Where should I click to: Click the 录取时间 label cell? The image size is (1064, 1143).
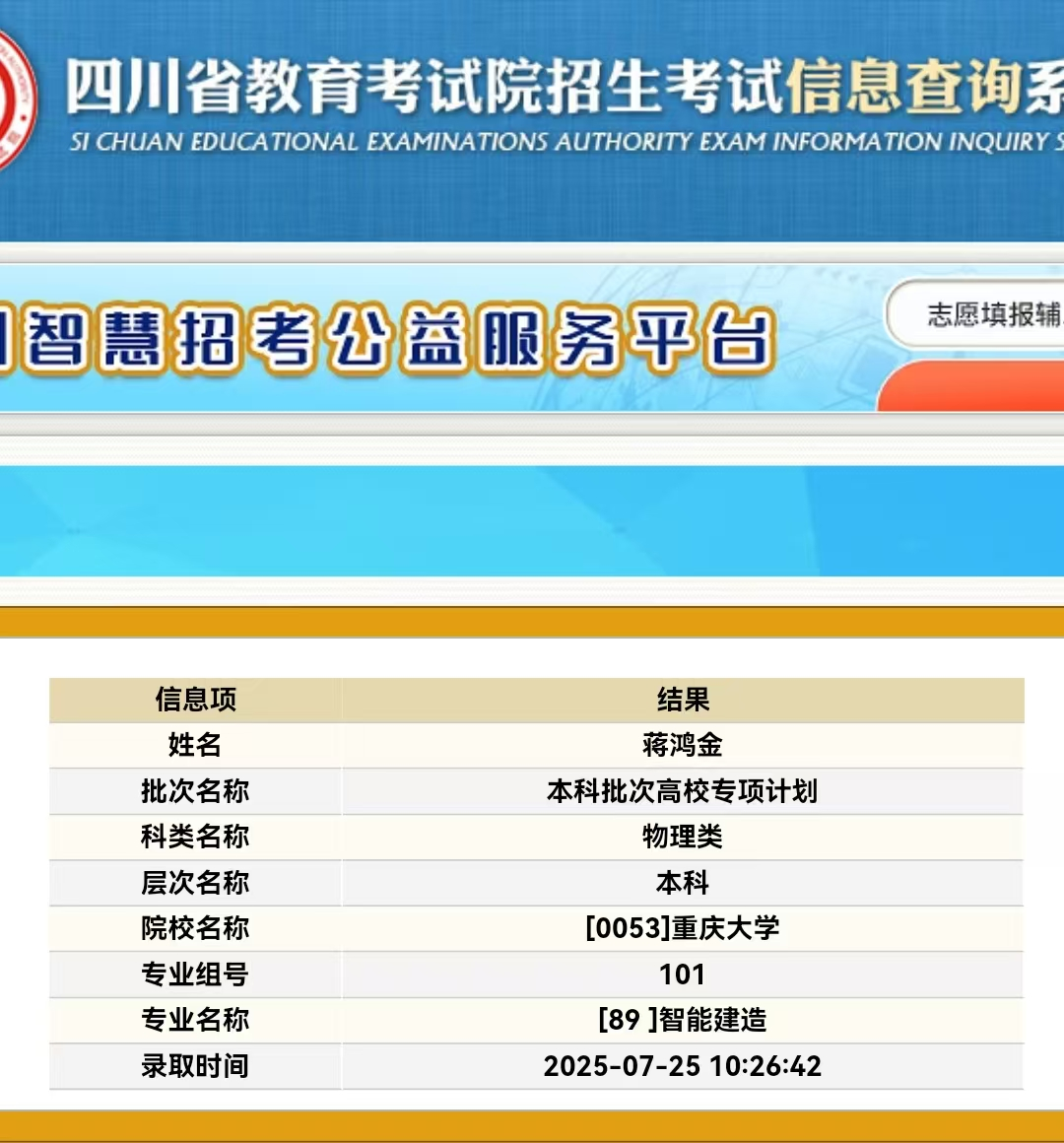195,1066
